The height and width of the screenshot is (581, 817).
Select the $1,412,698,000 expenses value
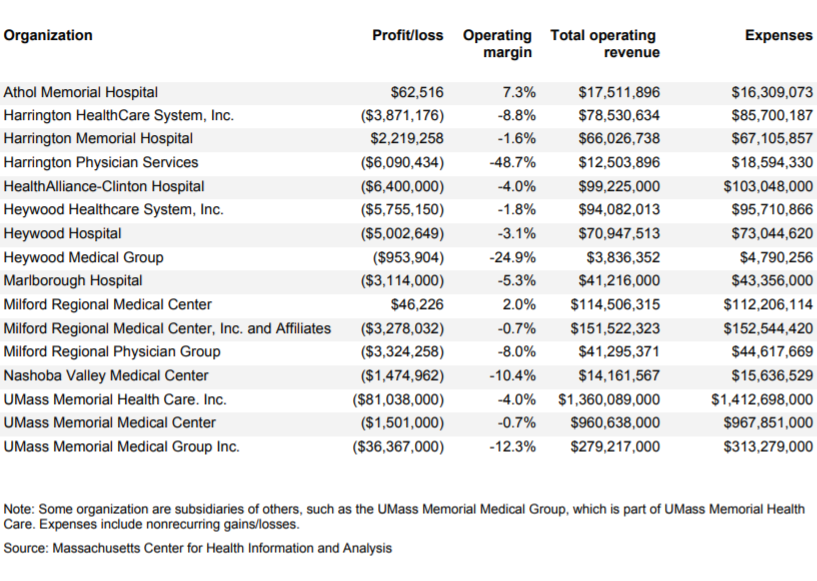coord(761,399)
